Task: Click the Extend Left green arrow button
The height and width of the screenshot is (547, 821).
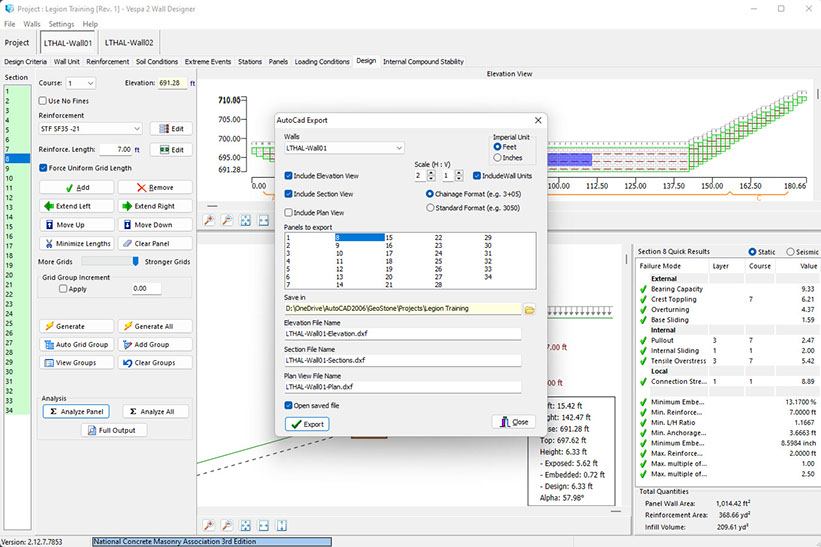Action: (x=76, y=206)
